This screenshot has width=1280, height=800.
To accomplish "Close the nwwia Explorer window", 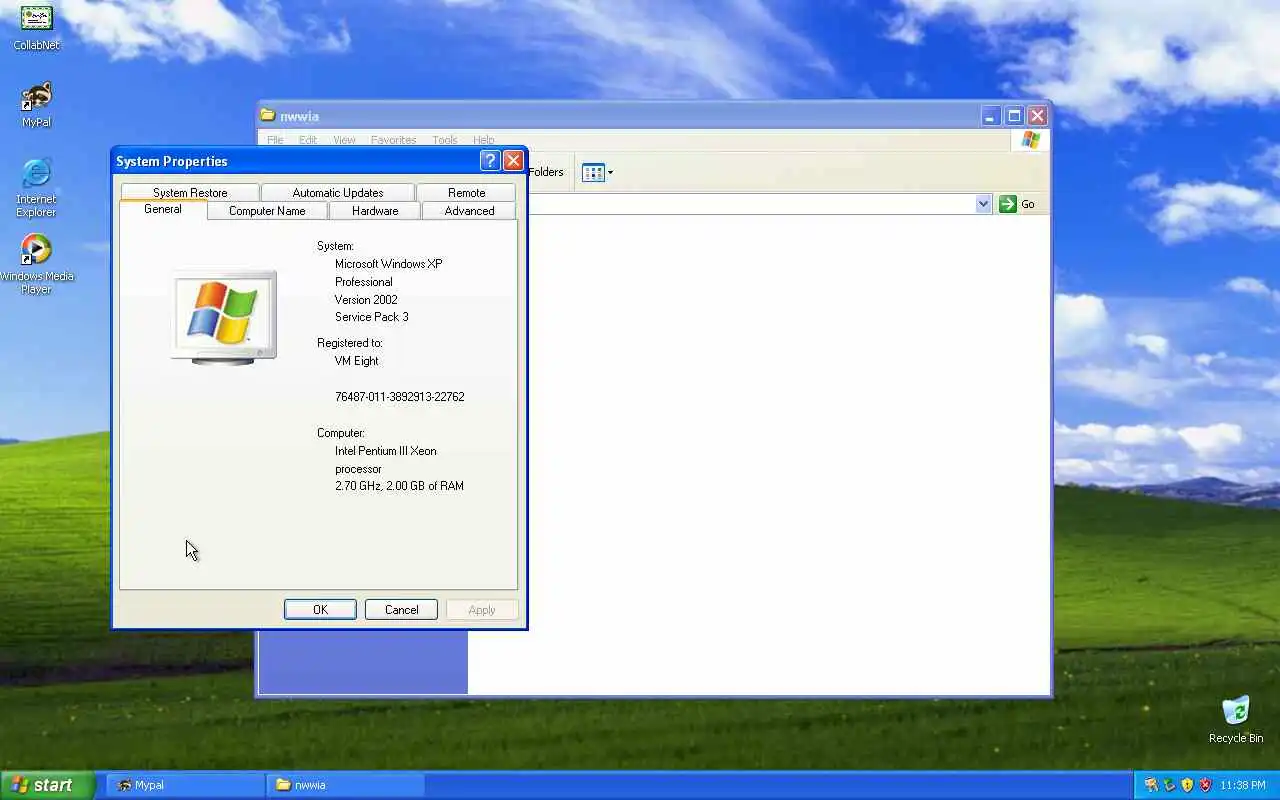I will coord(1037,116).
